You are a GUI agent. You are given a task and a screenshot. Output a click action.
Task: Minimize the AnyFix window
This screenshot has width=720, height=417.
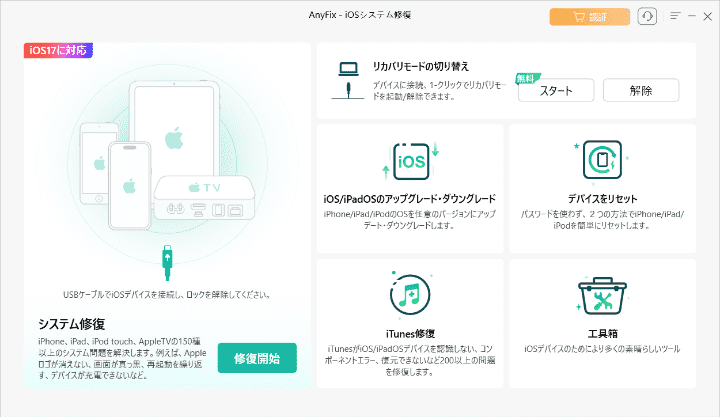(x=692, y=16)
